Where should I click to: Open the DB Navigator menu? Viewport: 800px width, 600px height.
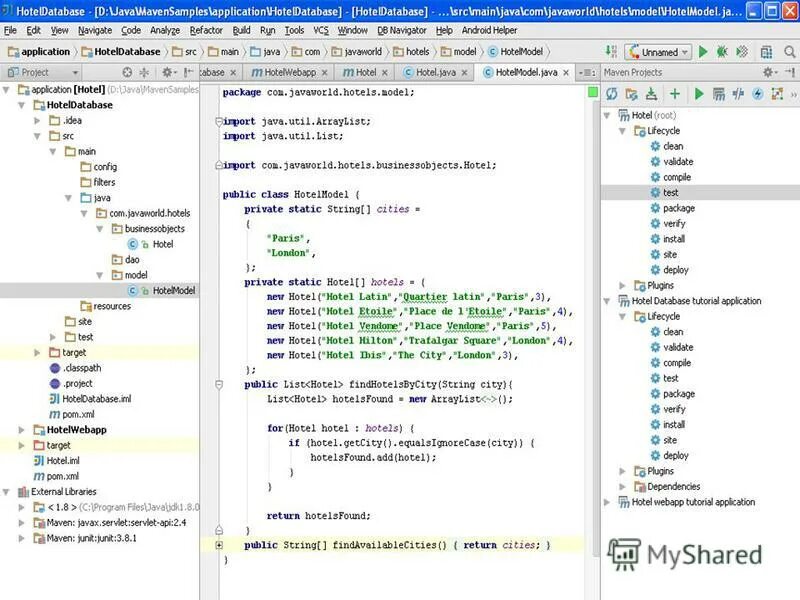404,30
